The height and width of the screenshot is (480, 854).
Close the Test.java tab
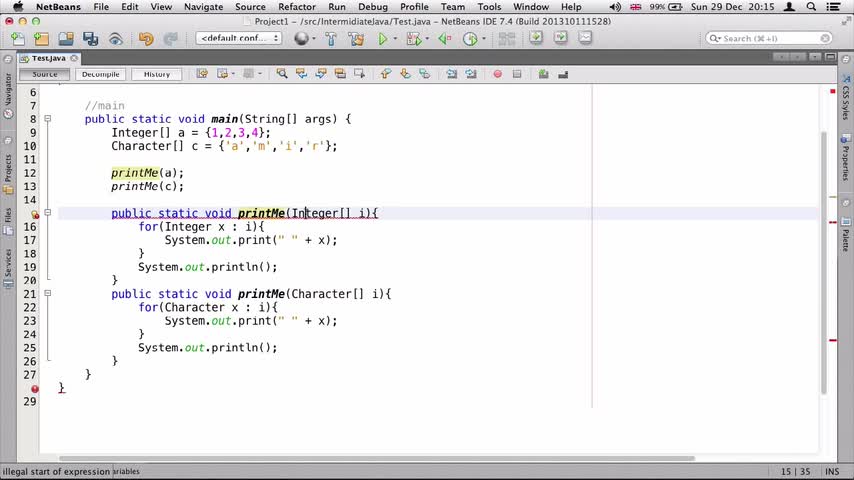click(74, 58)
